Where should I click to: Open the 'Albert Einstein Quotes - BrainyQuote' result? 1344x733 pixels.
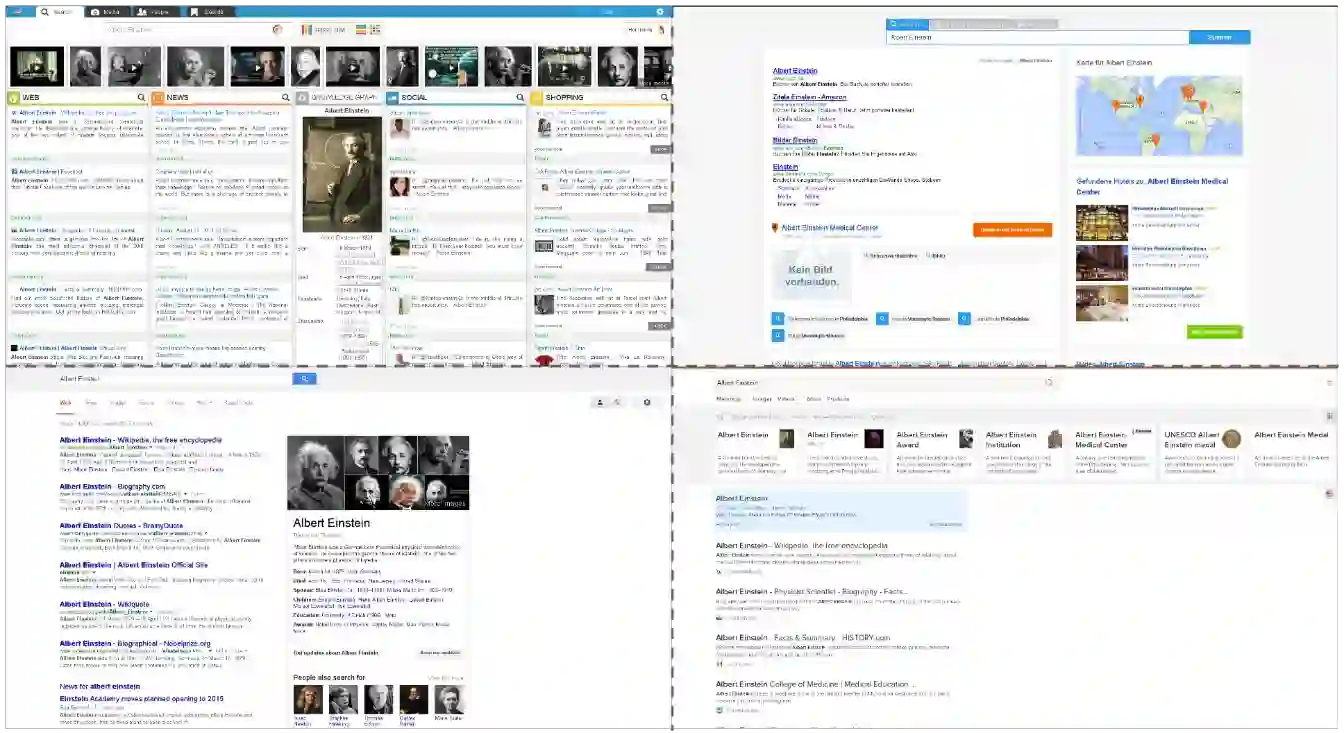[120, 525]
